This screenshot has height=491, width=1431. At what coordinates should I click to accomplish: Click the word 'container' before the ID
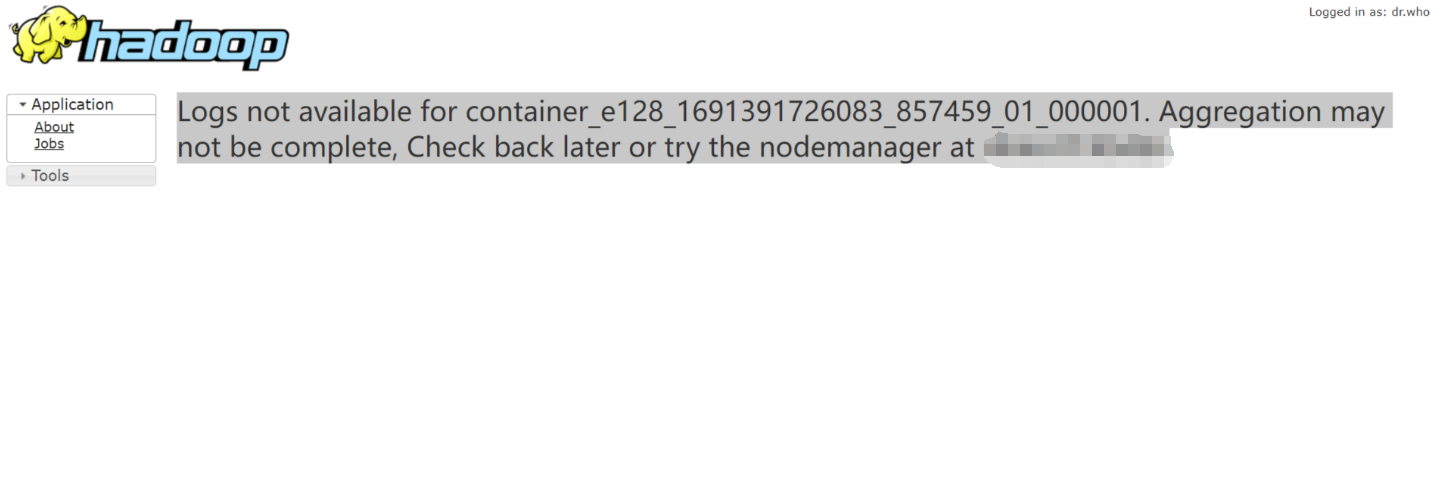click(525, 112)
